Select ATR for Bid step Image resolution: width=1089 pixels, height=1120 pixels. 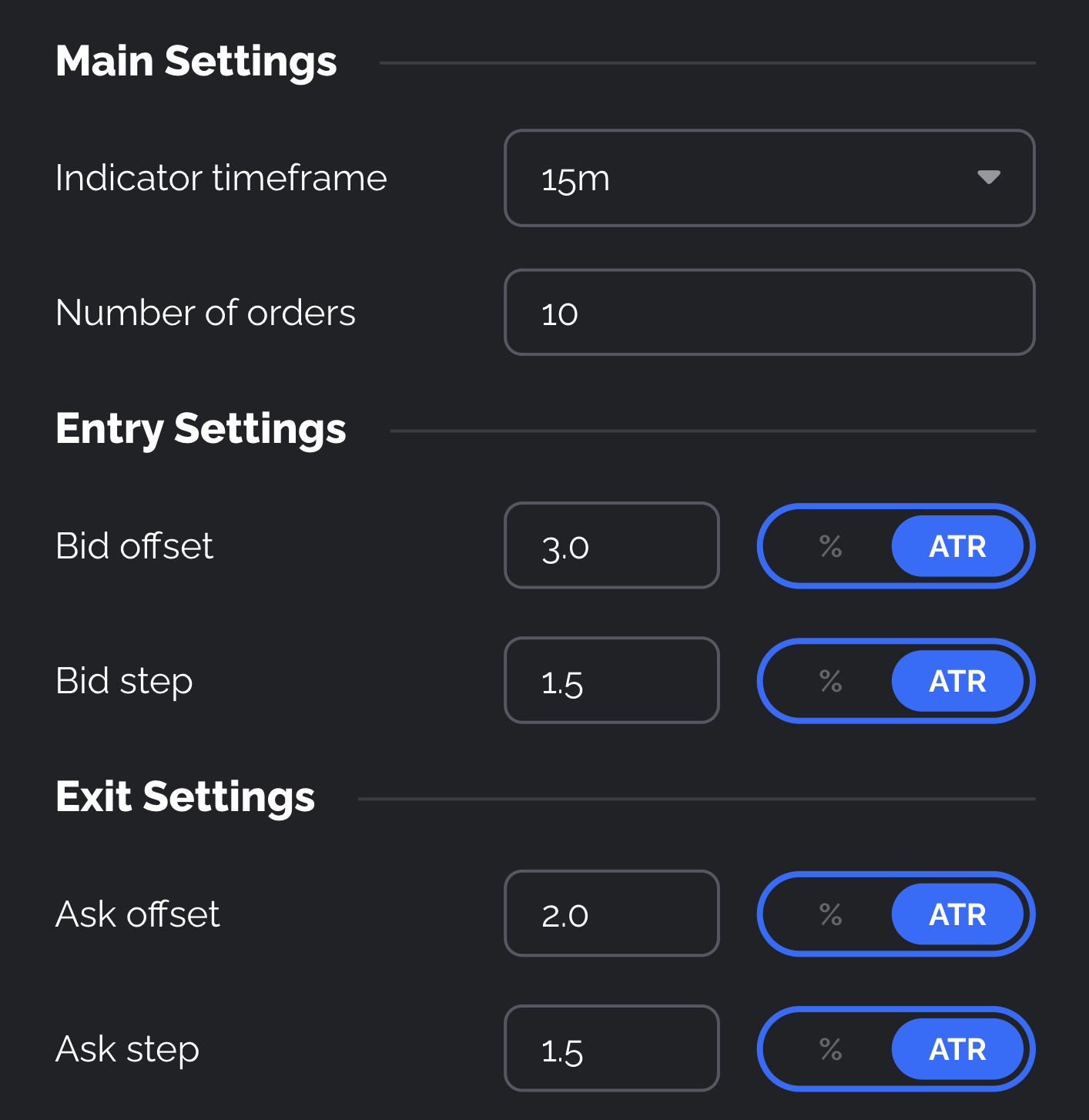click(x=957, y=681)
